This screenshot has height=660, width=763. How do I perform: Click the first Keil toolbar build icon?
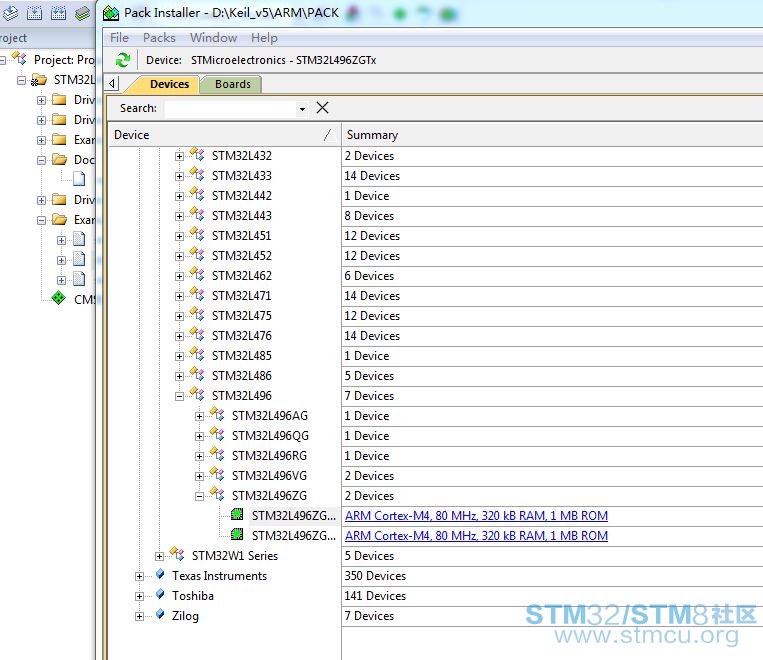point(10,13)
